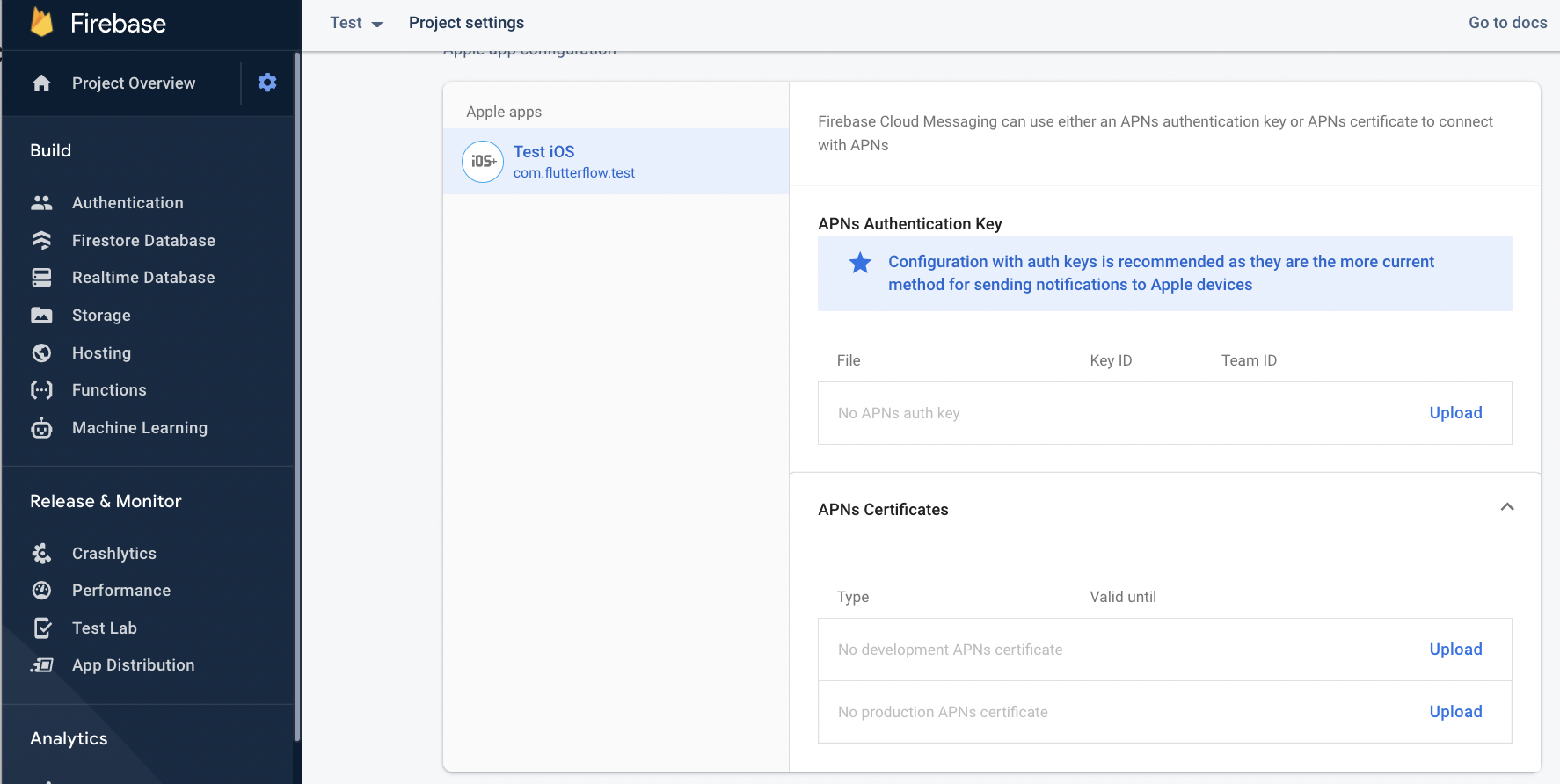1560x784 pixels.
Task: Open Test Lab section
Action: (105, 628)
